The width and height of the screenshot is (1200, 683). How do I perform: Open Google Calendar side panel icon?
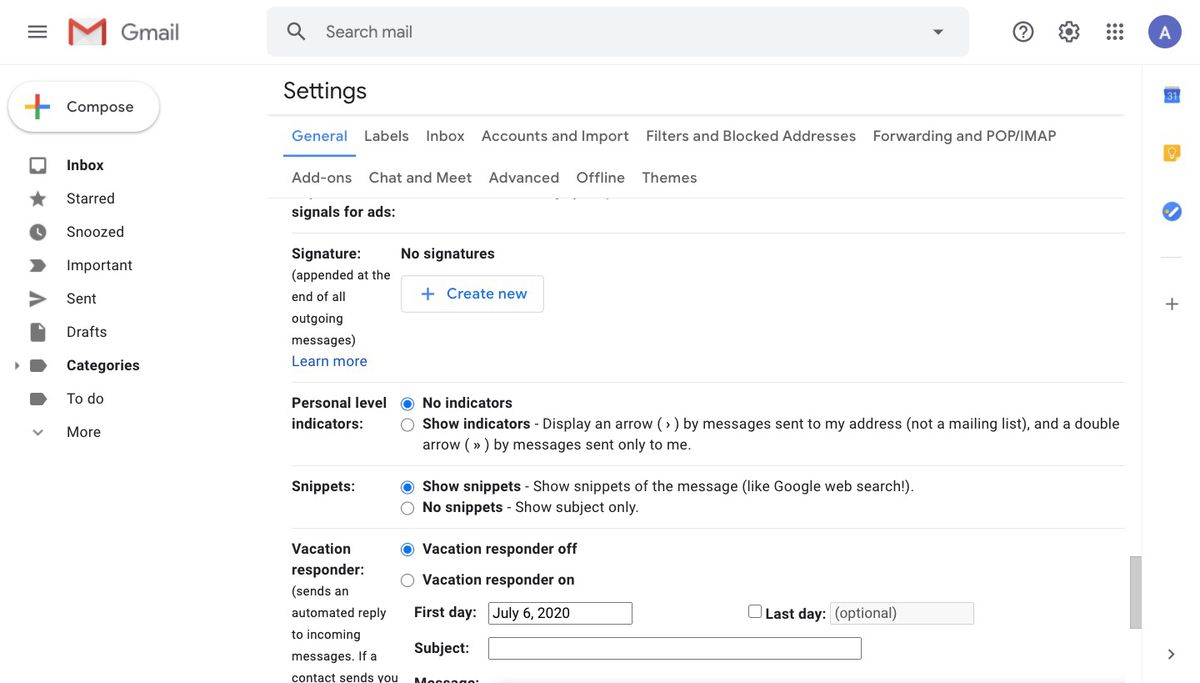[x=1172, y=95]
